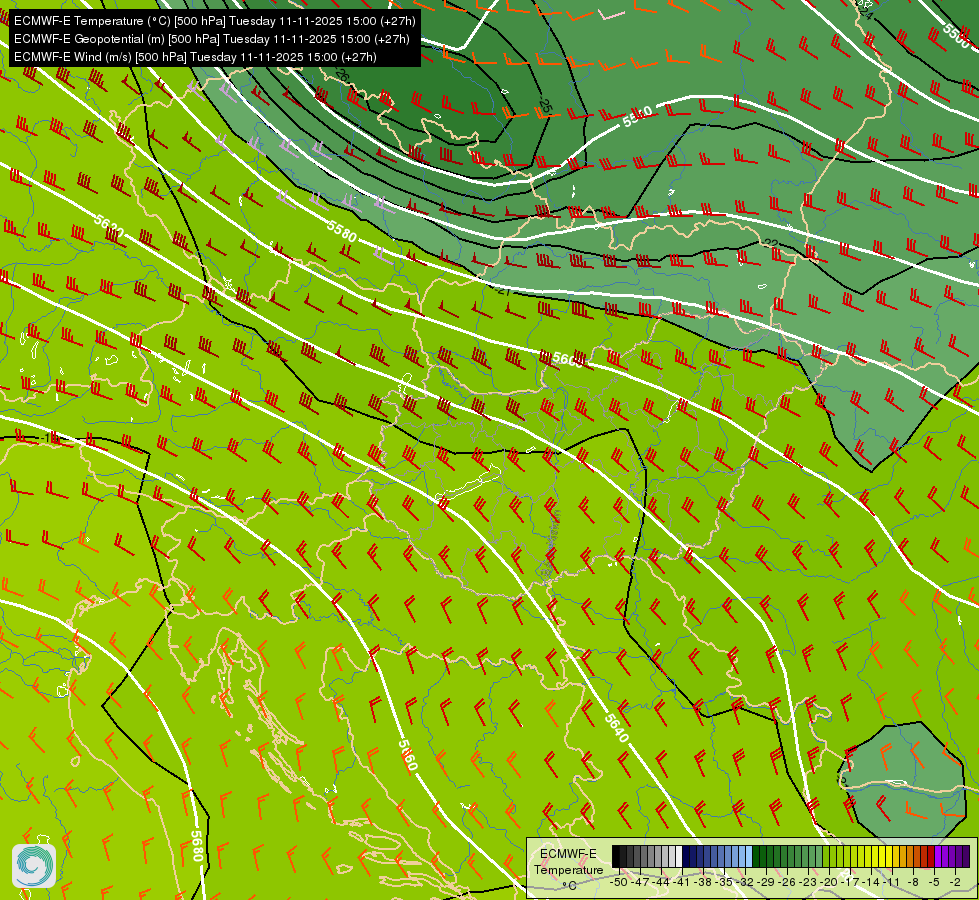979x900 pixels.
Task: Click the -20 tick label on legend
Action: click(829, 882)
